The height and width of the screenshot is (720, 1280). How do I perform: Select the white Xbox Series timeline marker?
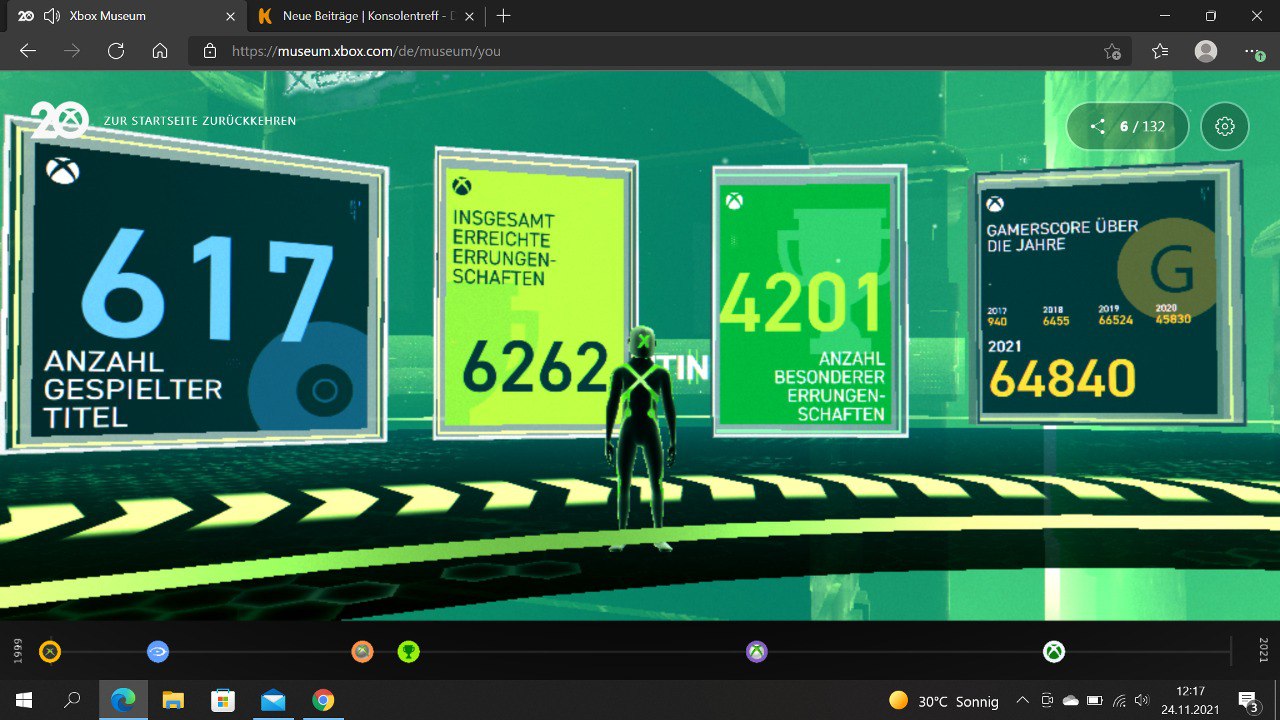point(1054,652)
